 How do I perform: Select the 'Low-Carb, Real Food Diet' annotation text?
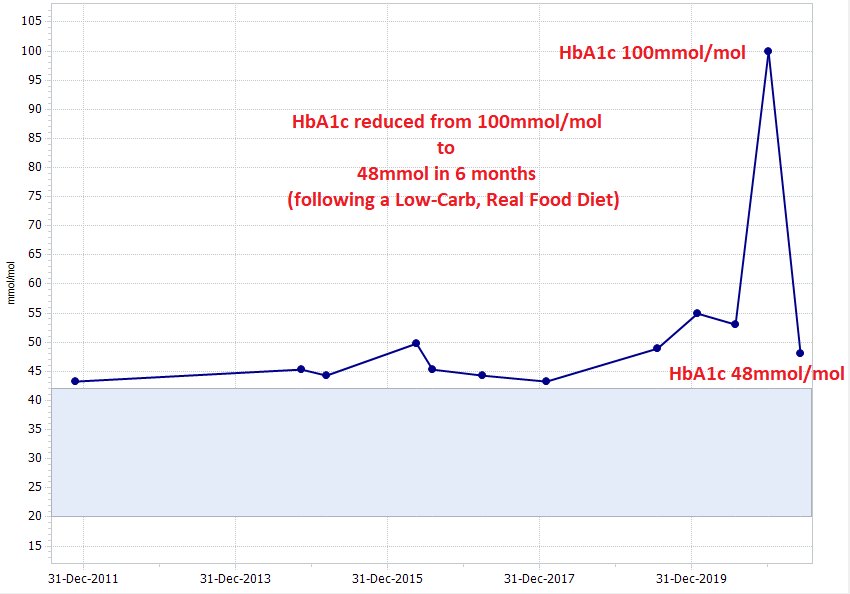point(453,200)
